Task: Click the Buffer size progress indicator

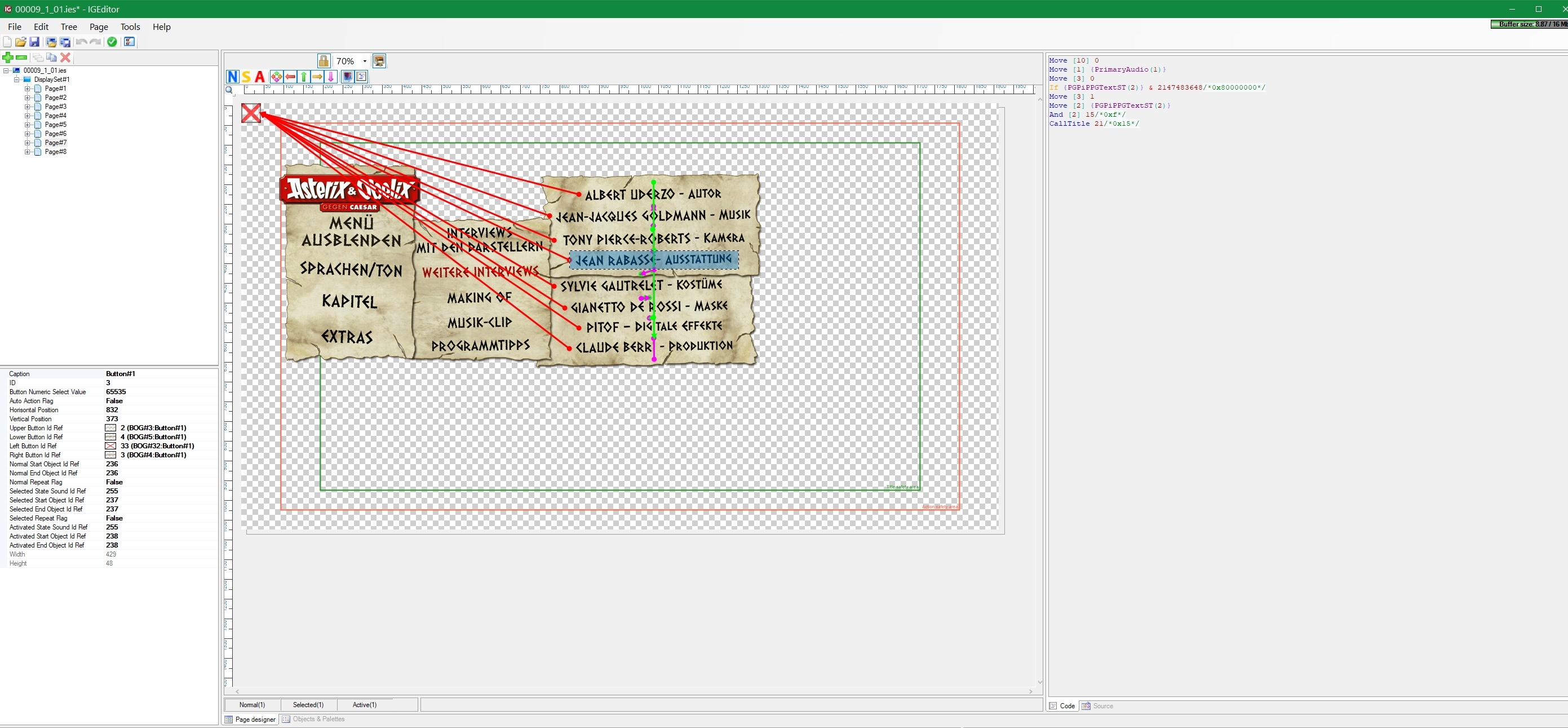Action: (1528, 24)
